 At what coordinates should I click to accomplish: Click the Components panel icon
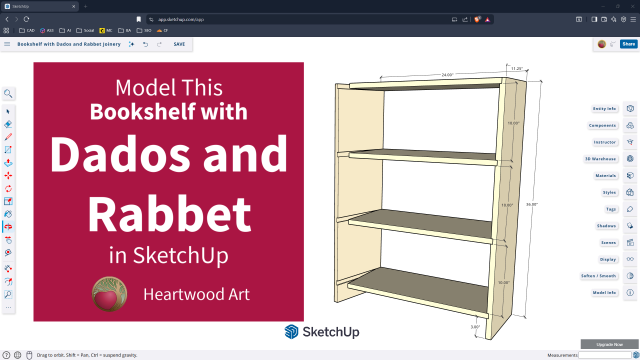[630, 125]
